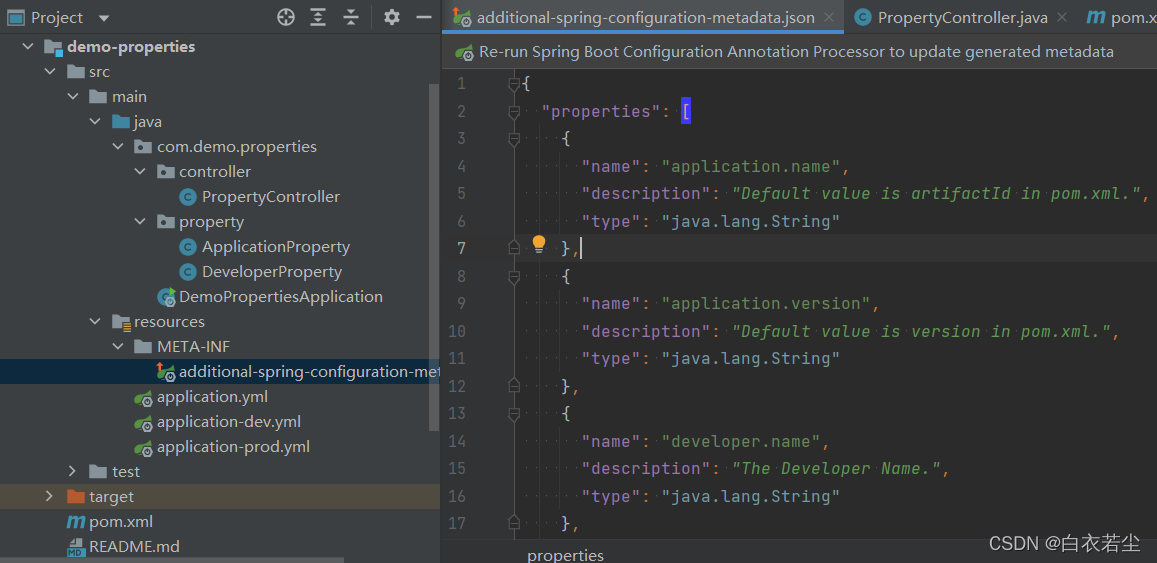Screen dimensions: 1157x563
Task: Click the application-prod.yml file icon
Action: coord(144,448)
